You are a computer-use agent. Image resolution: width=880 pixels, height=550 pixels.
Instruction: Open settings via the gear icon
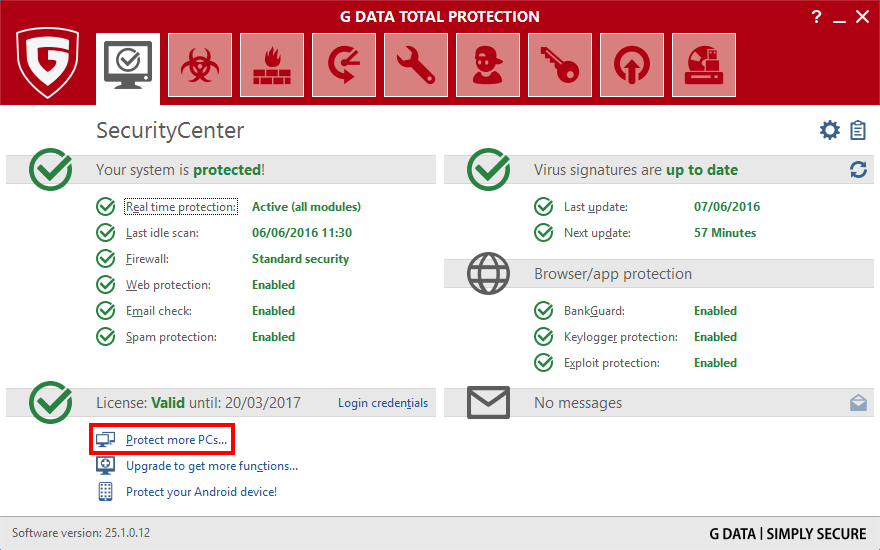[x=829, y=130]
